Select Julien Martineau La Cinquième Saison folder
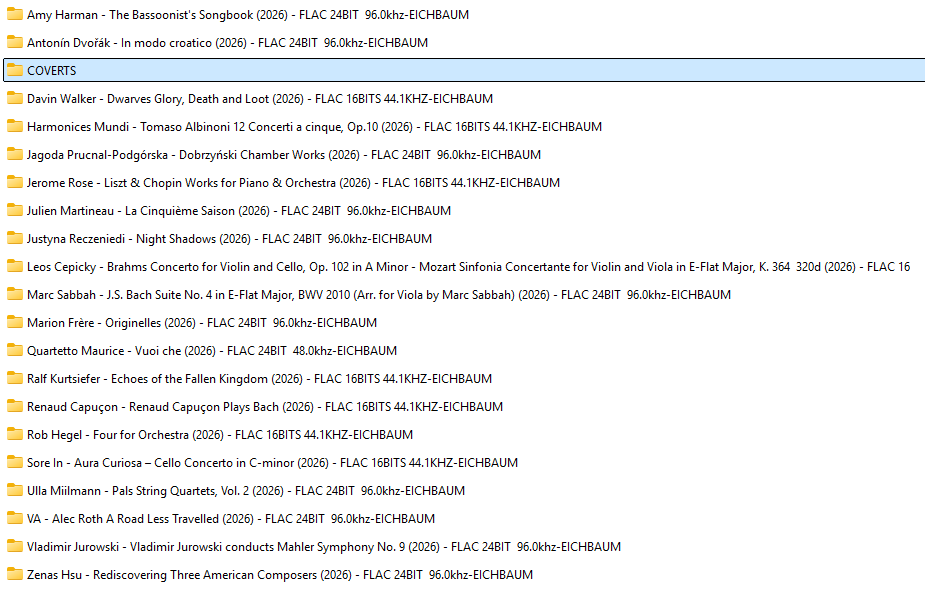925x602 pixels. pyautogui.click(x=239, y=211)
